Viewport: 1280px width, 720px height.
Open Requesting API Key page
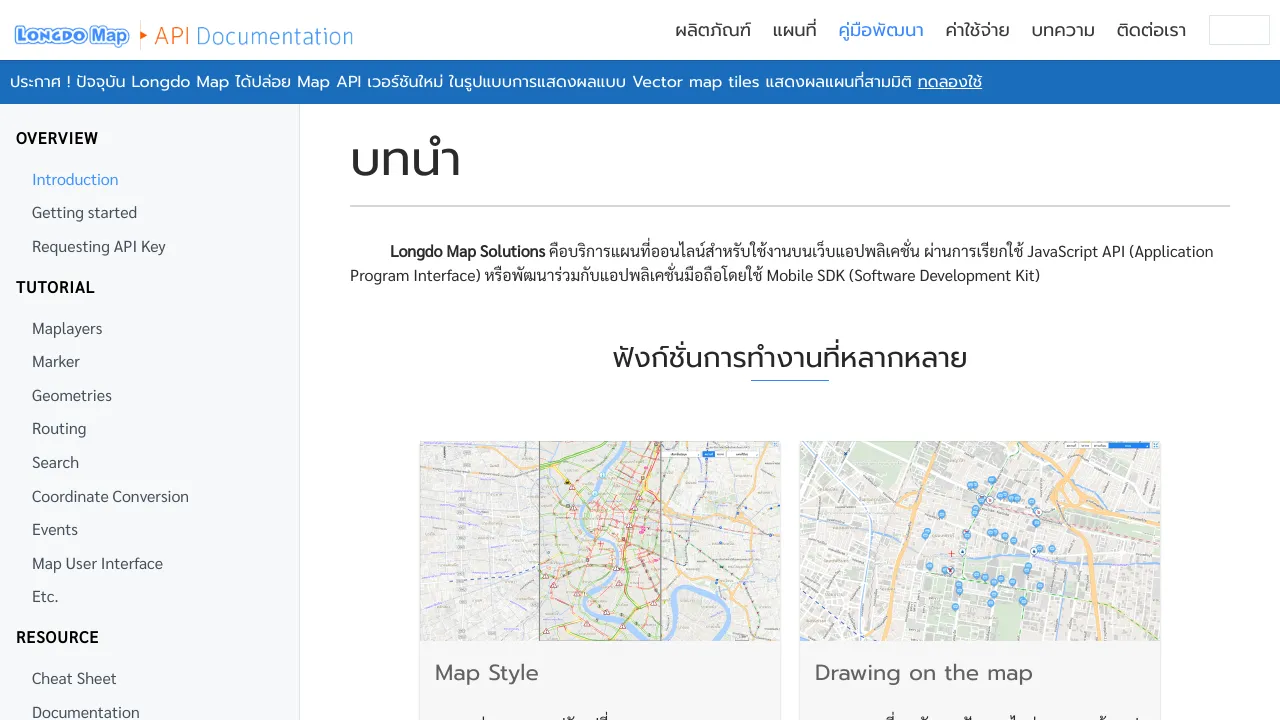(x=99, y=247)
